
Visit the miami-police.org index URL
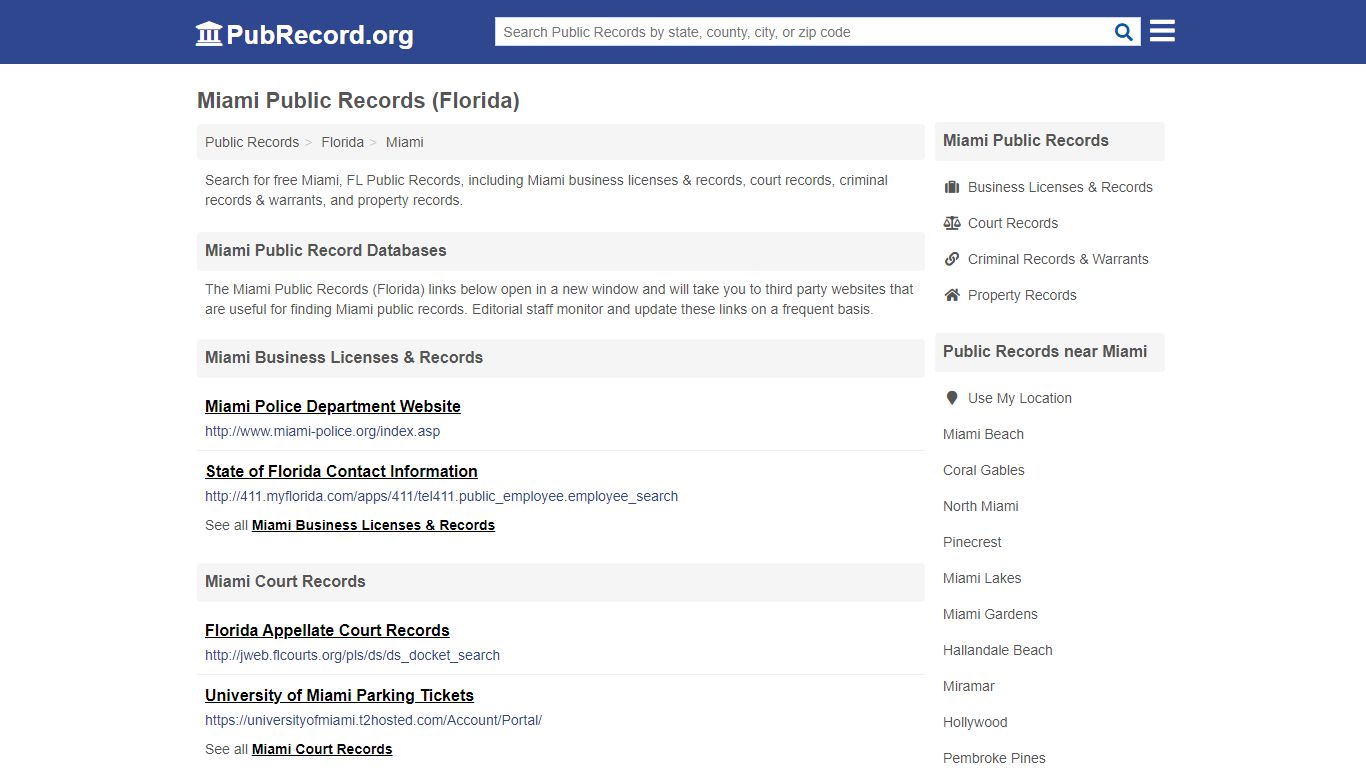pos(322,432)
